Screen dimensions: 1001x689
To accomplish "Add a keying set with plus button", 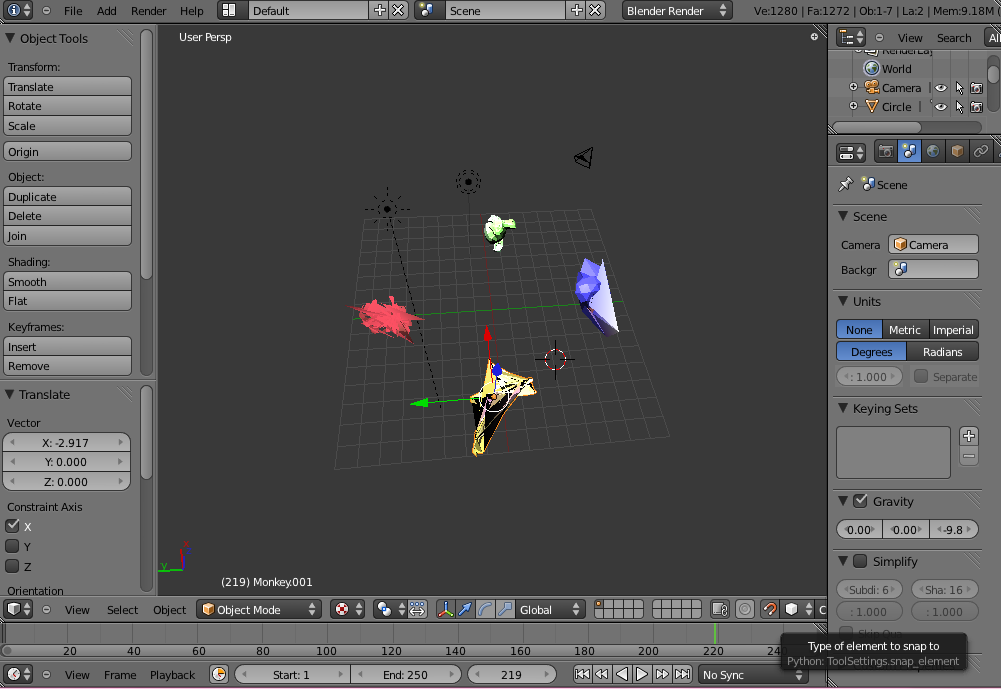I will click(968, 436).
